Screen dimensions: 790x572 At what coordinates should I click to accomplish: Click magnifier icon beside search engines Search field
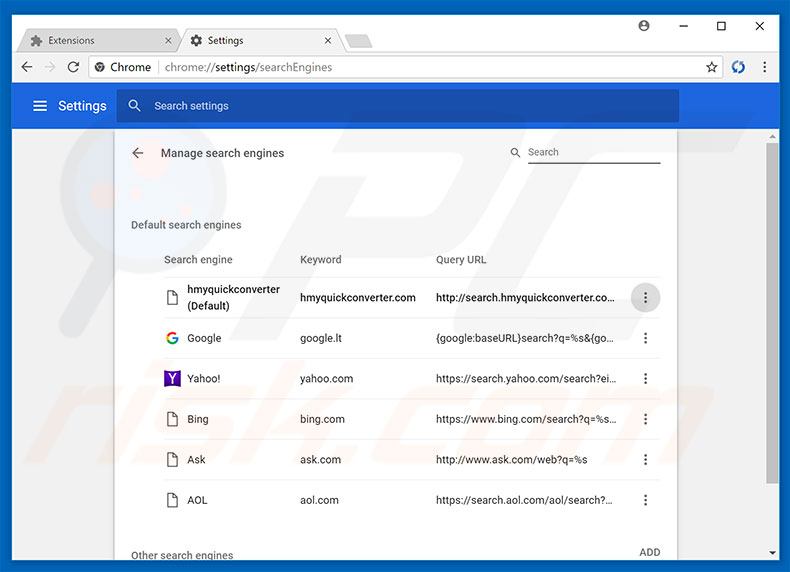(x=515, y=153)
